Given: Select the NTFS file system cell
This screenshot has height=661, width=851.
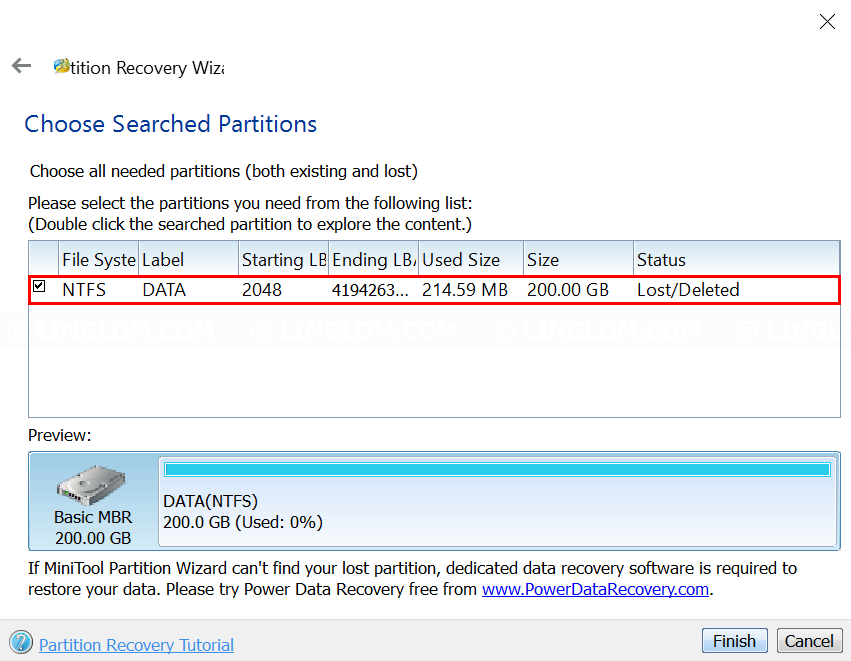Looking at the screenshot, I should 84,290.
